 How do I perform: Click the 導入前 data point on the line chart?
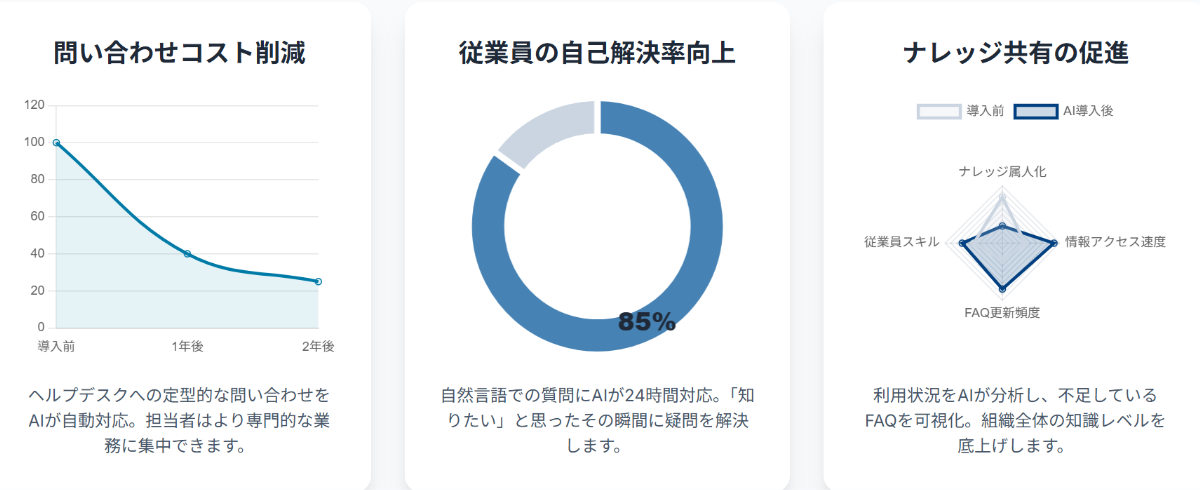(x=56, y=143)
